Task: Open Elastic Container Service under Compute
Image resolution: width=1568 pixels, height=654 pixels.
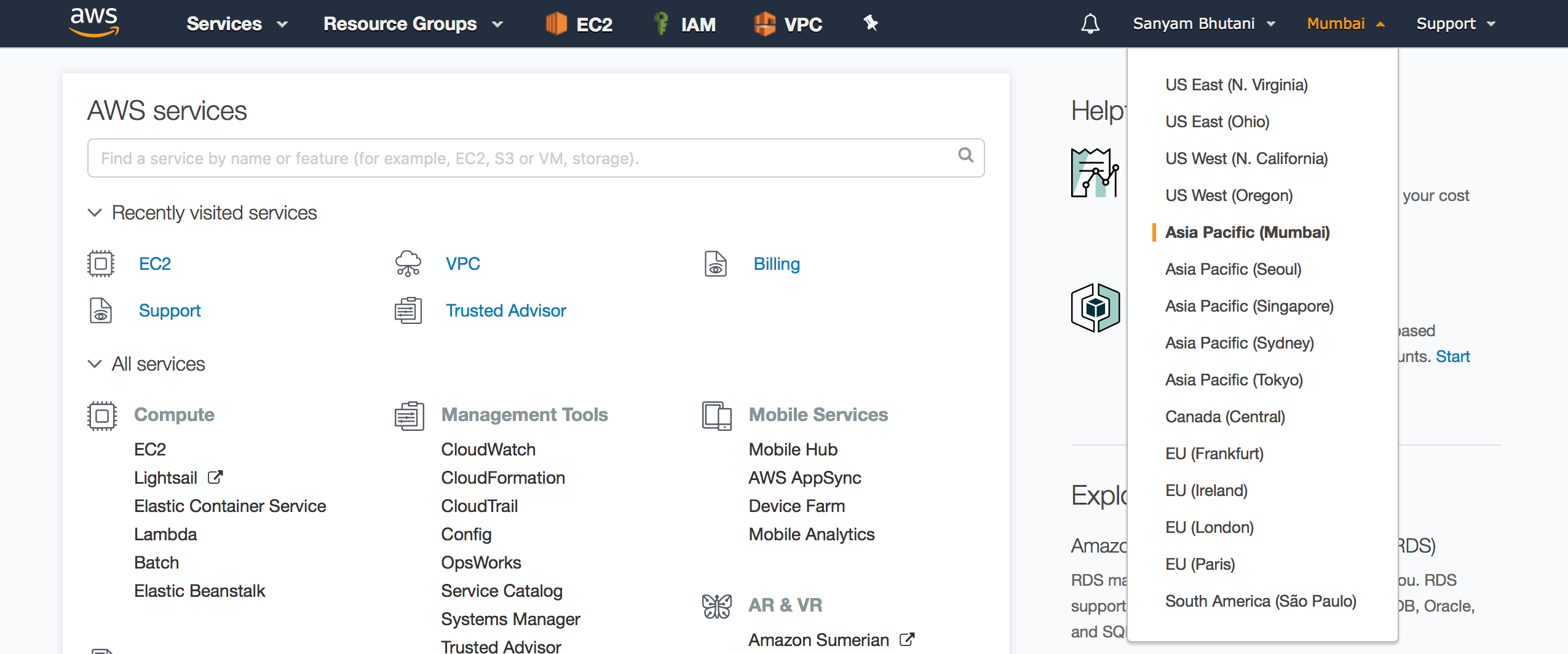Action: pos(230,506)
